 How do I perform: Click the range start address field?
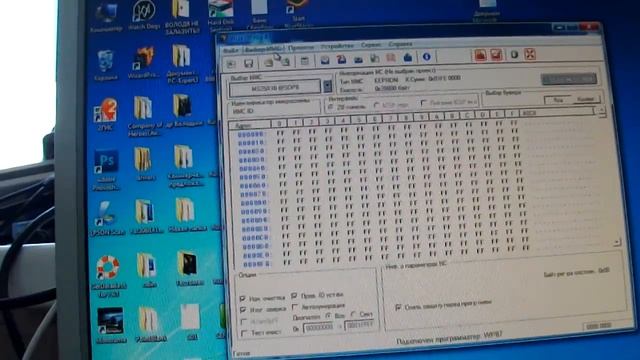[319, 327]
